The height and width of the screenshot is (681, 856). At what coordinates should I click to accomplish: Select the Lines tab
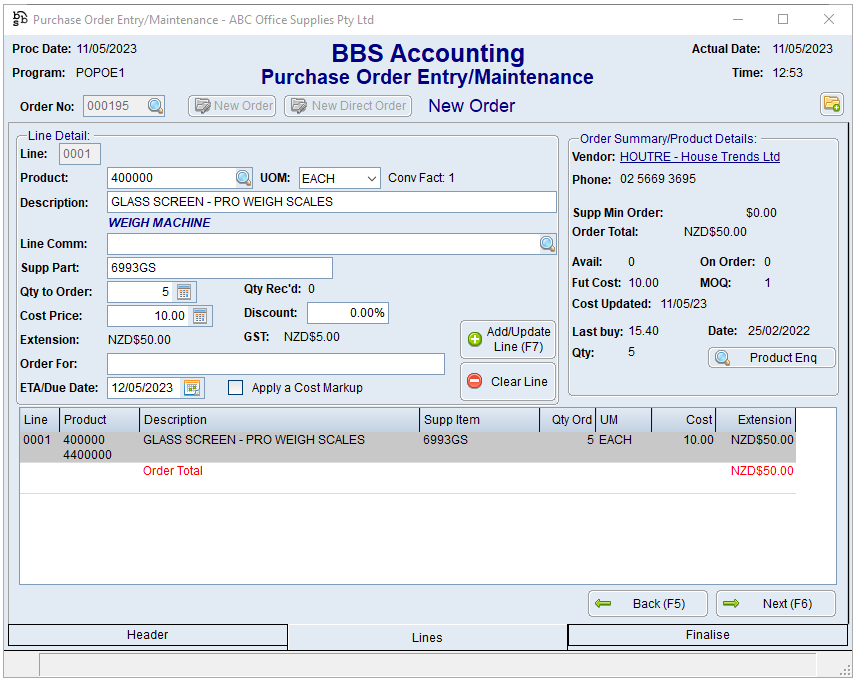427,637
